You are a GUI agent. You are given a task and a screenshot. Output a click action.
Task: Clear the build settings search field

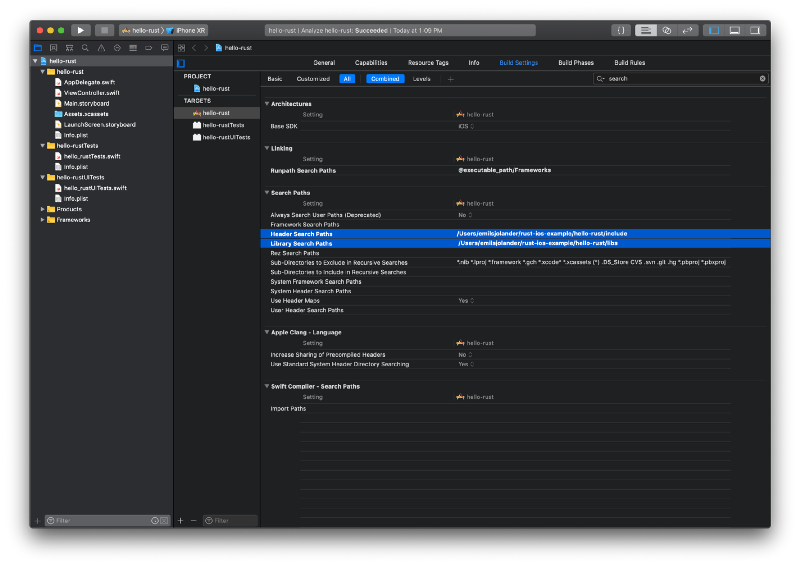point(762,79)
